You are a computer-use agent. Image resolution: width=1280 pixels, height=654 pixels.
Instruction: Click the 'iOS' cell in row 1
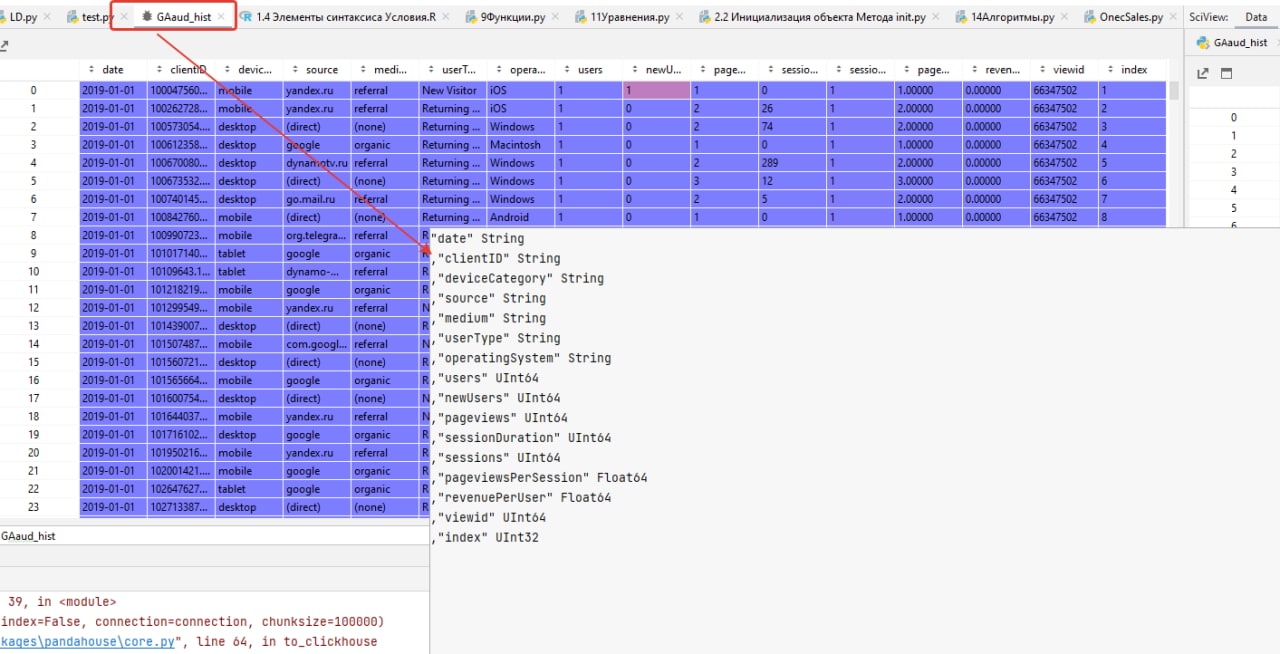coord(521,108)
